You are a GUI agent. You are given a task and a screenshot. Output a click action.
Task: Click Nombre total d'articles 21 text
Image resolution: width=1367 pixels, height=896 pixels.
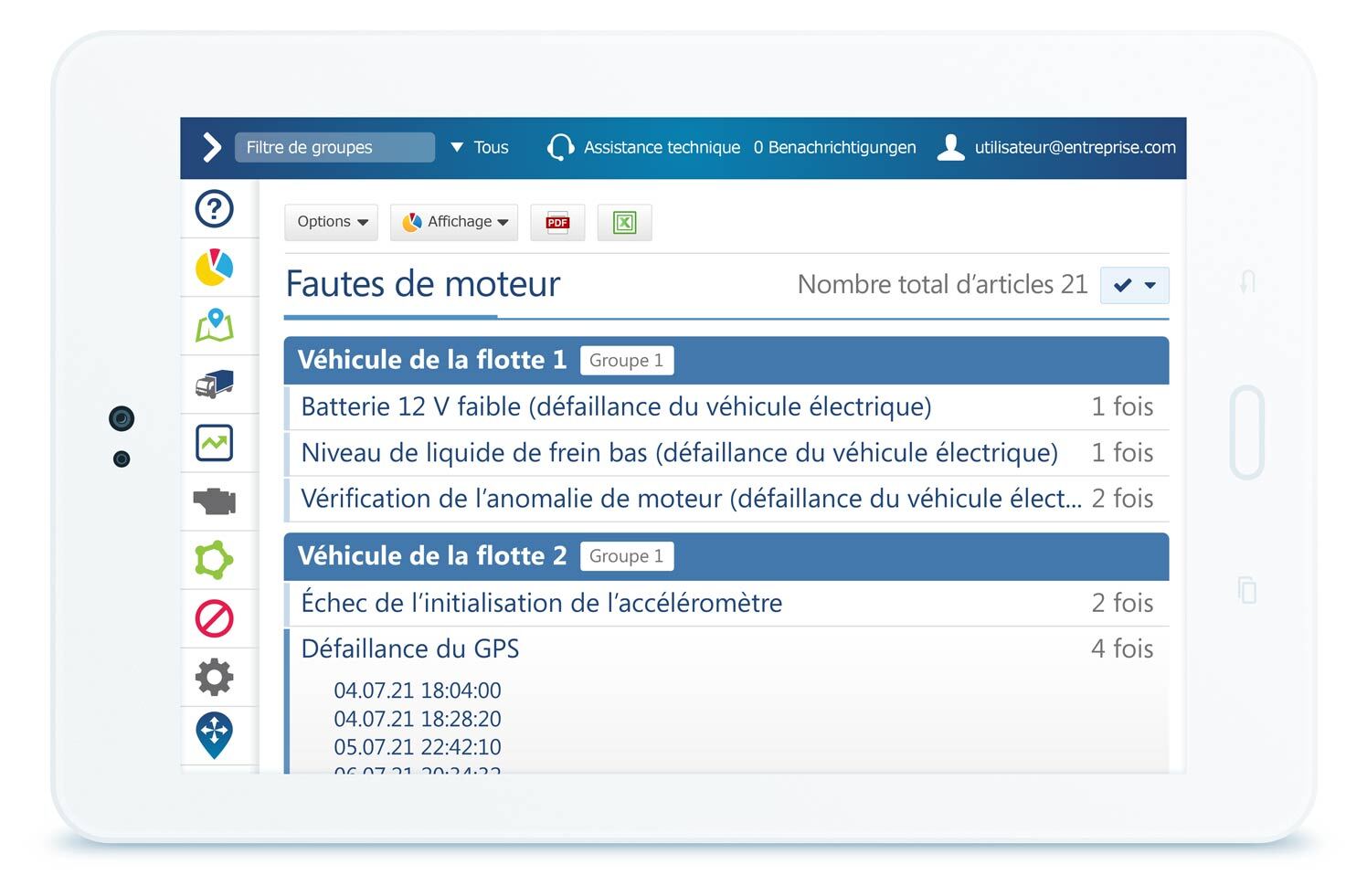(942, 284)
